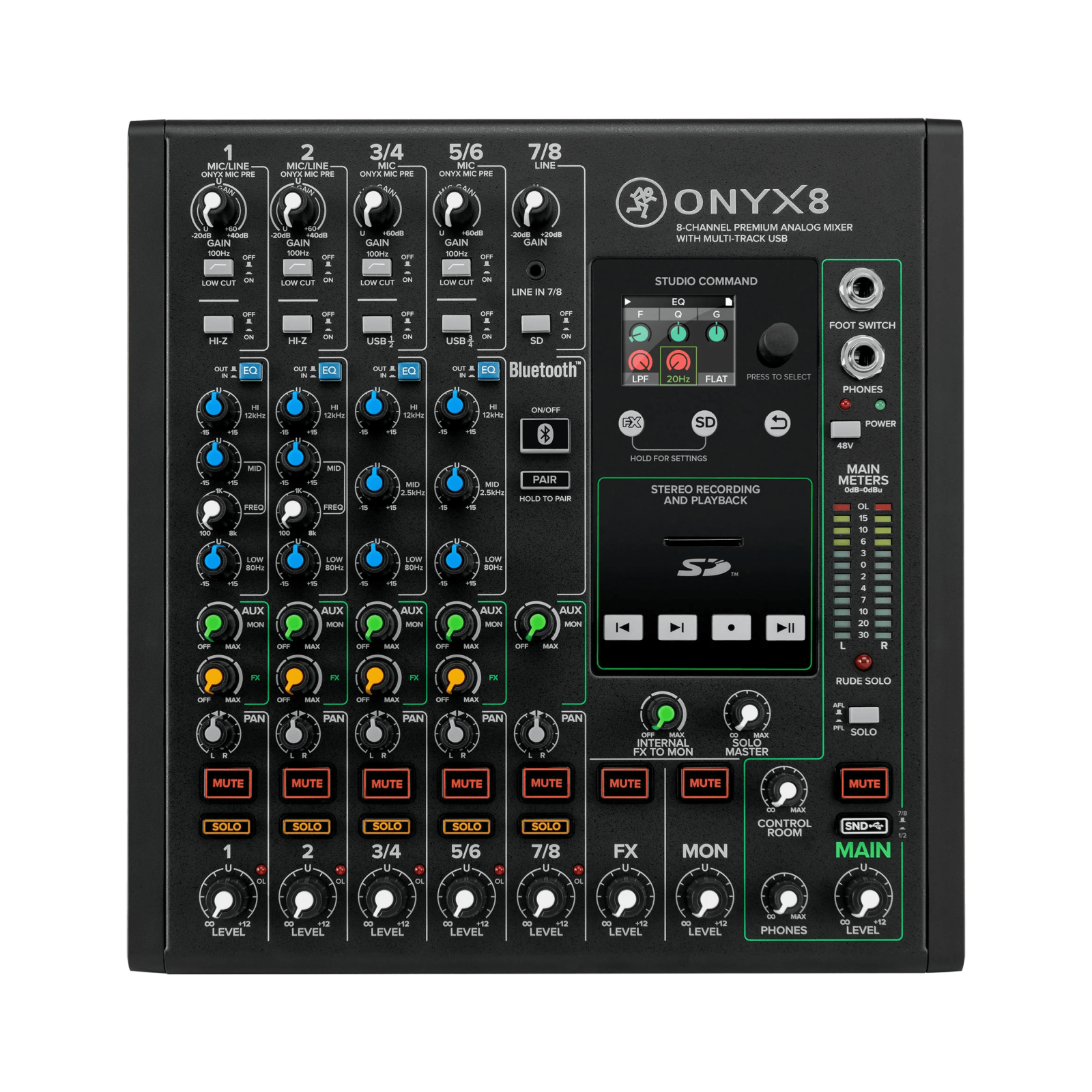Toggle channel 7/8 SD switch
The height and width of the screenshot is (1092, 1092).
click(x=536, y=323)
